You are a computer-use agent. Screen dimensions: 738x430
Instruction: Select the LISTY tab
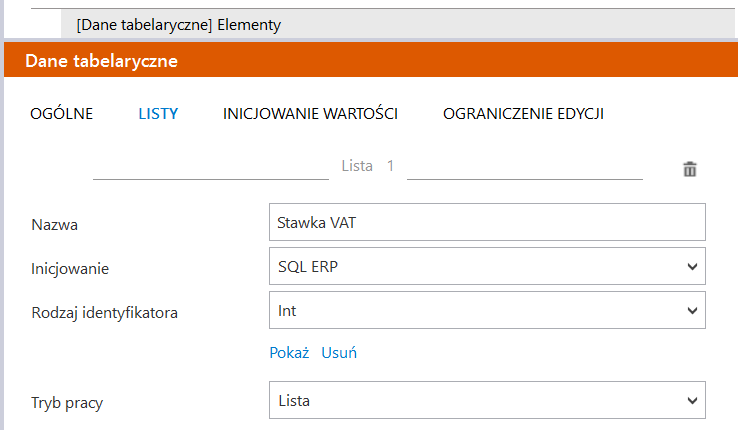click(158, 114)
